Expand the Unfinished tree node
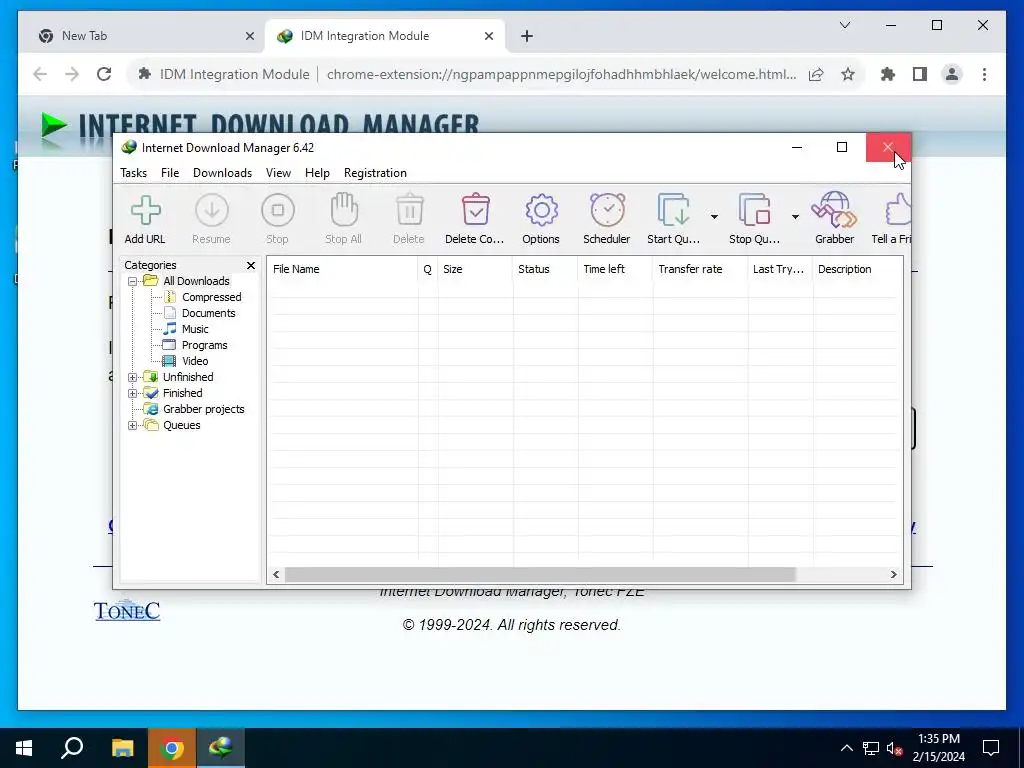Screen dimensions: 1024x768 (x=133, y=377)
